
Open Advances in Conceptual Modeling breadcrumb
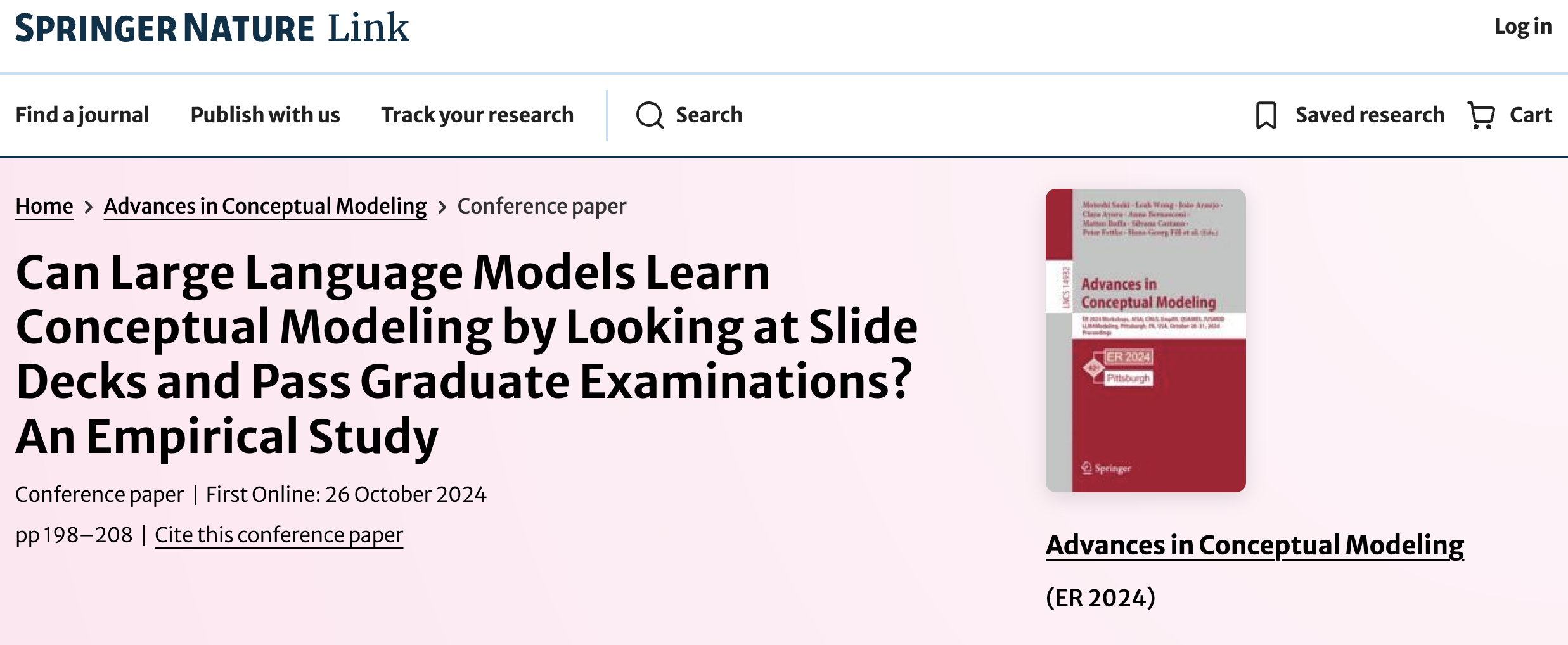click(x=264, y=206)
